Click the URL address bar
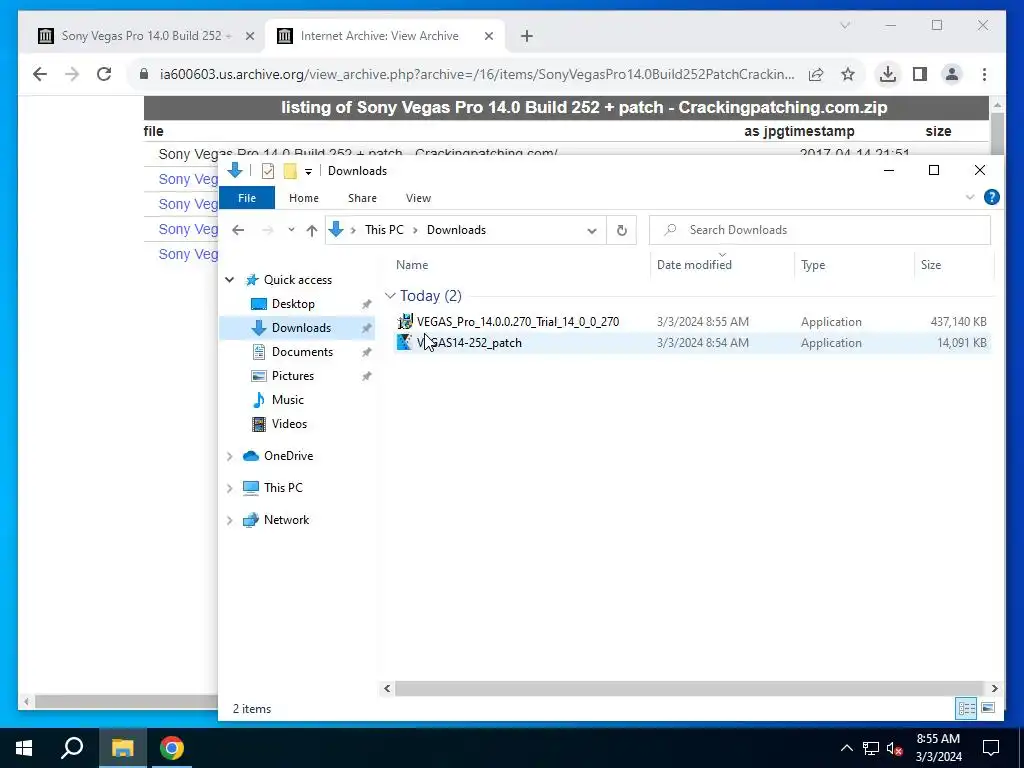This screenshot has height=768, width=1024. (x=477, y=74)
